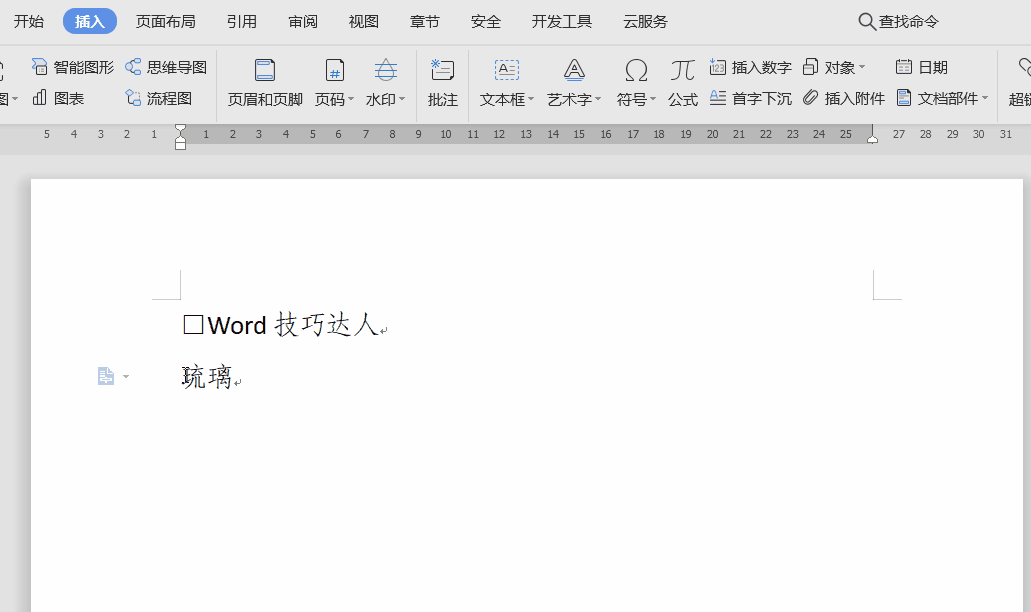Open 页眉和页脚 header and footer

265,83
